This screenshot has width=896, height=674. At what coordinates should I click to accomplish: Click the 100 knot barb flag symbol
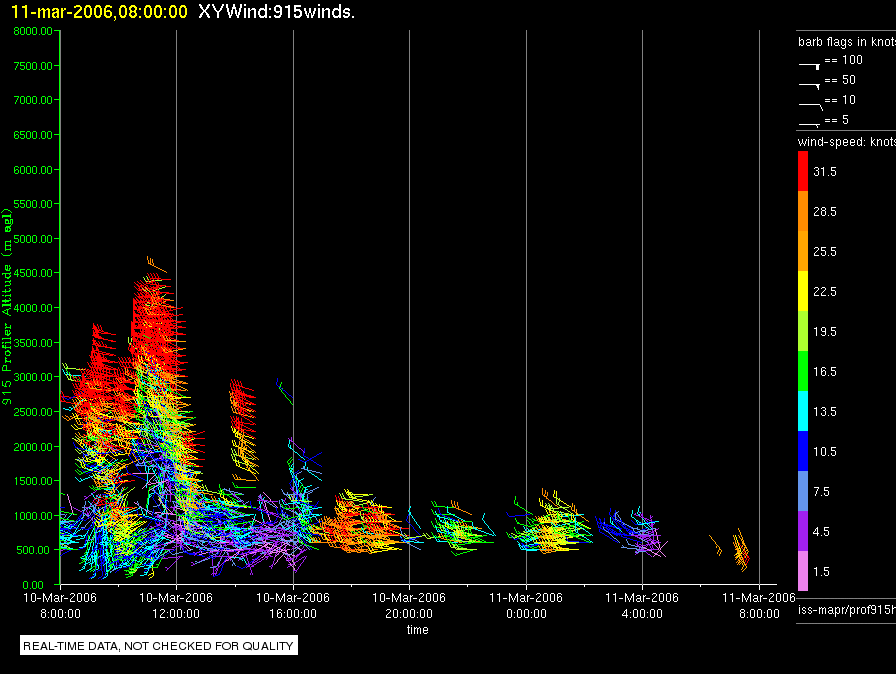click(x=810, y=66)
